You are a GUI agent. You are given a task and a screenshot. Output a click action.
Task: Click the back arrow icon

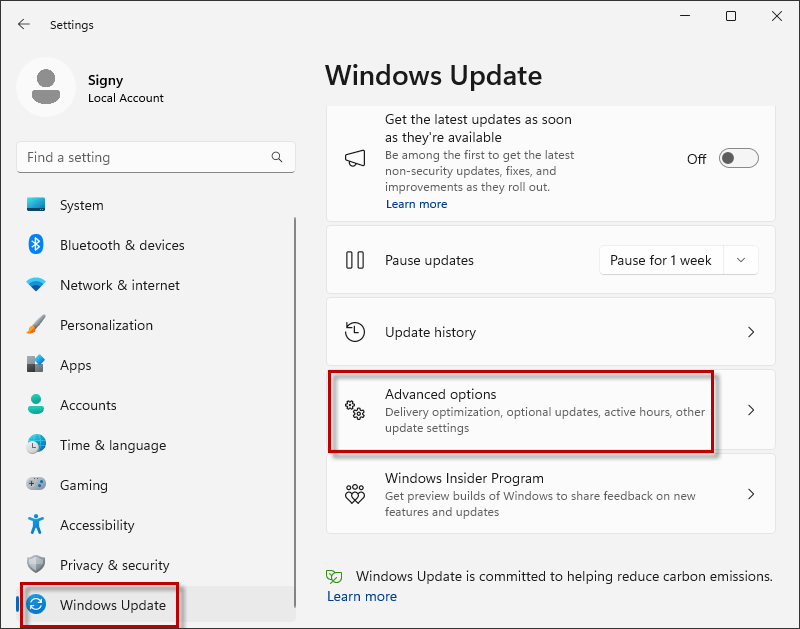[23, 24]
